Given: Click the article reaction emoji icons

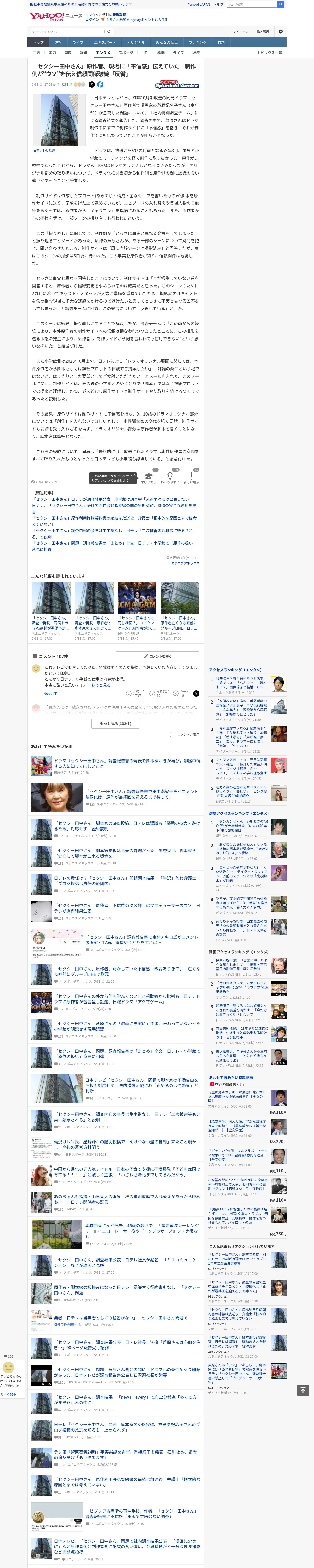Looking at the screenshot, I should [x=80, y=85].
